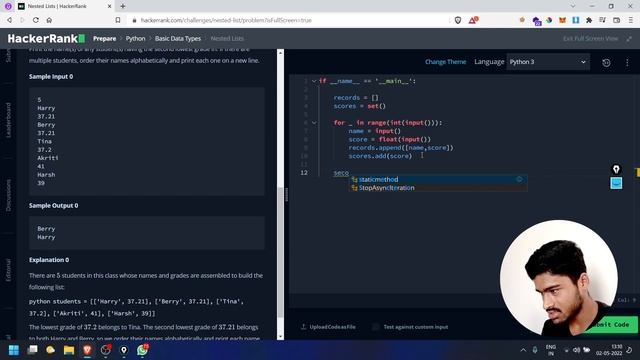Click blue square overlay icon

616,183
